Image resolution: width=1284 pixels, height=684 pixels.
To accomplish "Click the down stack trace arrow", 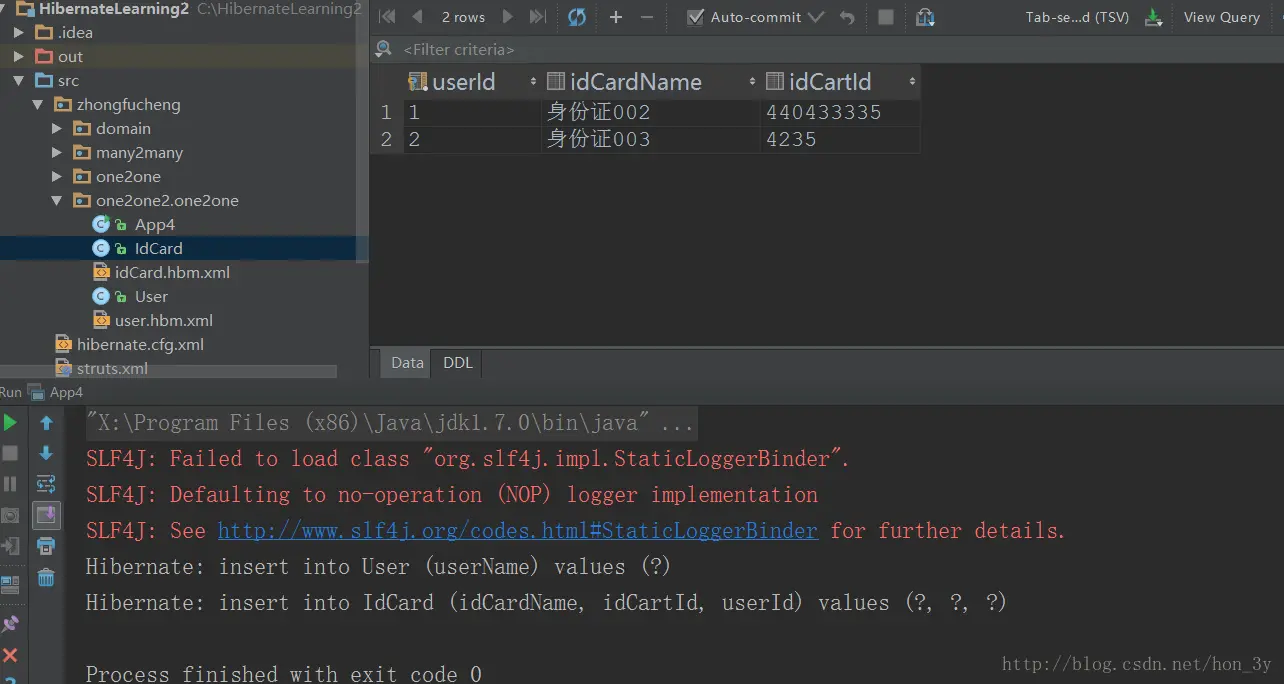I will (46, 453).
